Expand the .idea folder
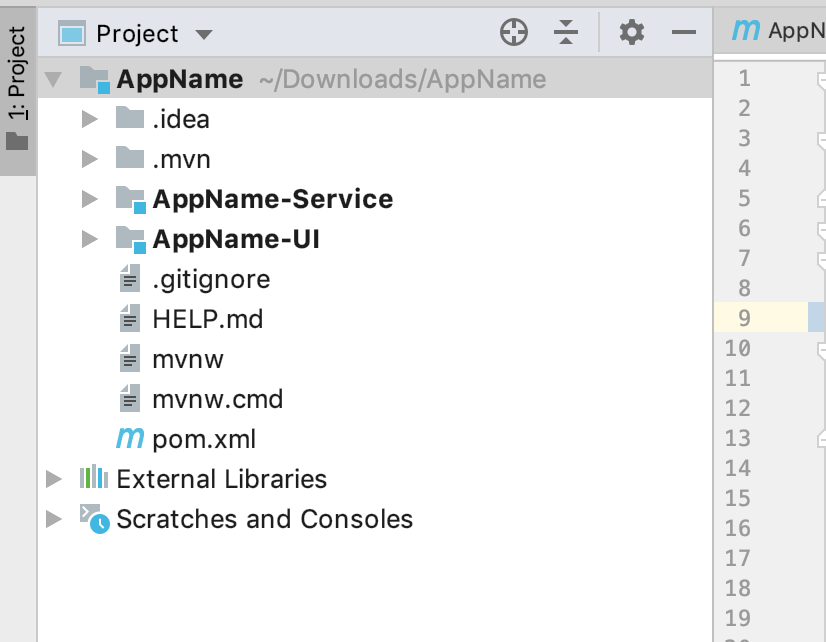Screen dimensions: 826x642 (90, 119)
